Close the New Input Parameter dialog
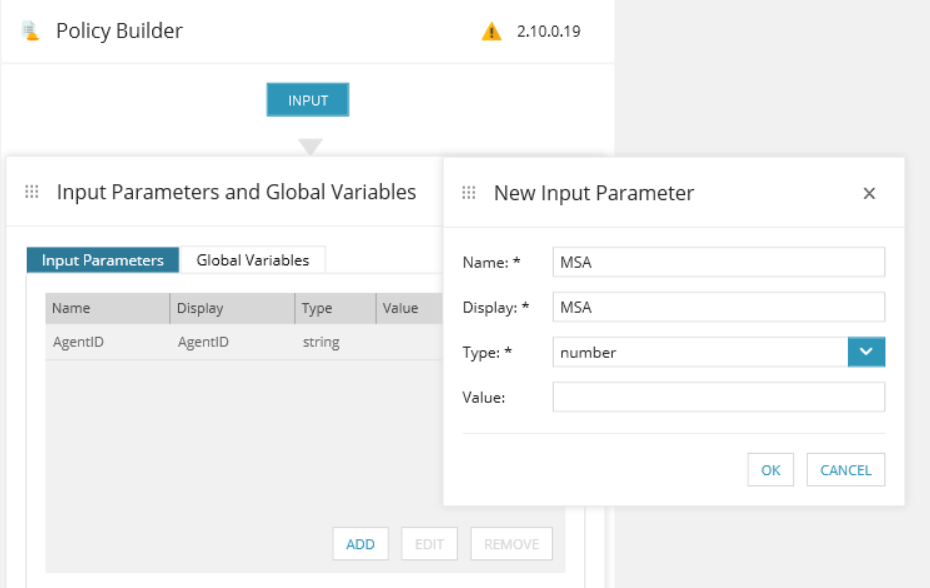 869,193
